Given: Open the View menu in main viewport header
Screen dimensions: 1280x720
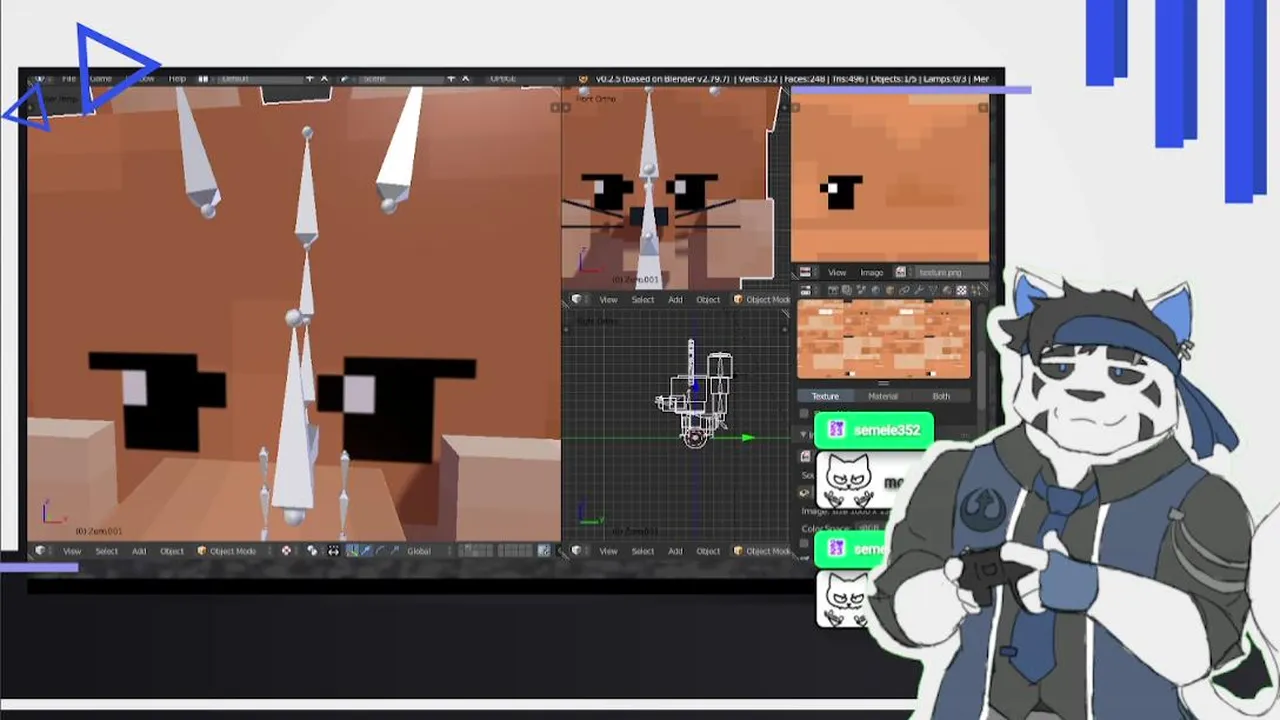Looking at the screenshot, I should pos(72,551).
